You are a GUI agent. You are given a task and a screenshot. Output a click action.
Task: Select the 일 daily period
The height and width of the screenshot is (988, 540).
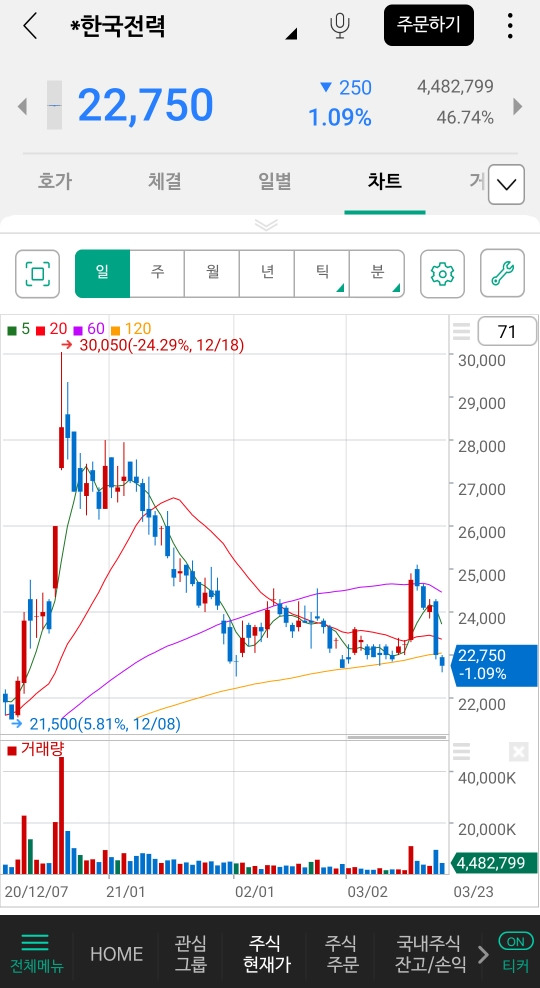click(102, 273)
